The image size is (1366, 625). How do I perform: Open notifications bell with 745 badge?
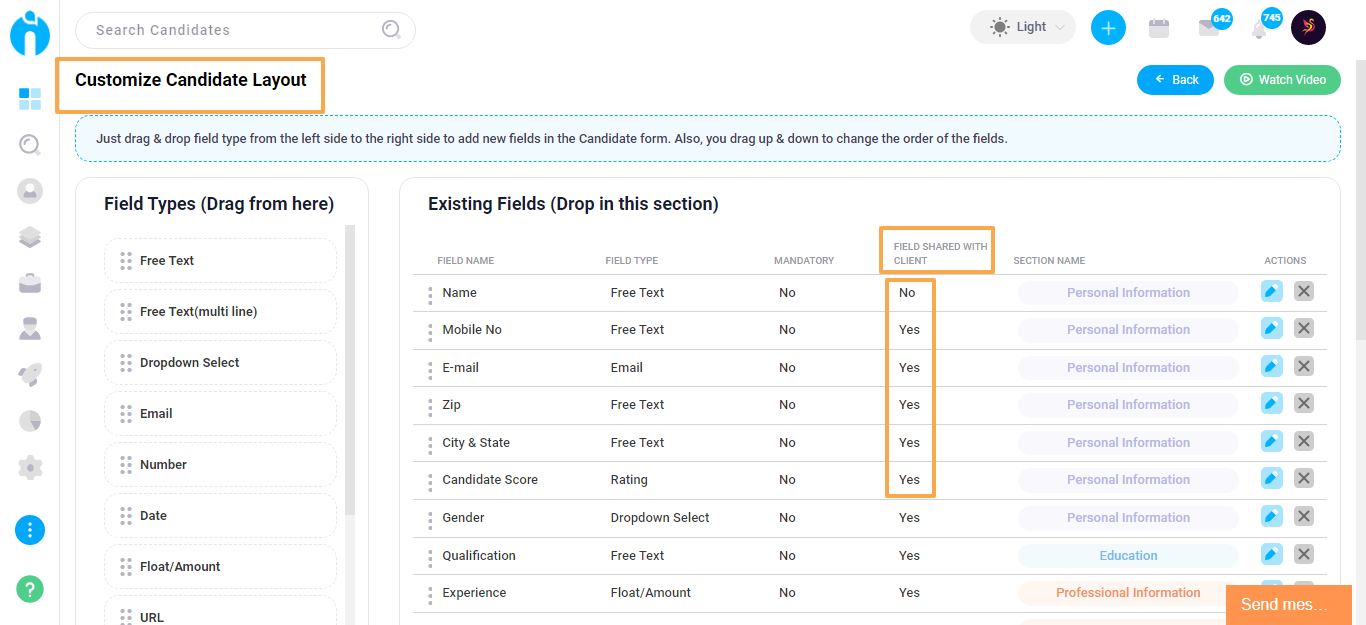pos(1259,29)
